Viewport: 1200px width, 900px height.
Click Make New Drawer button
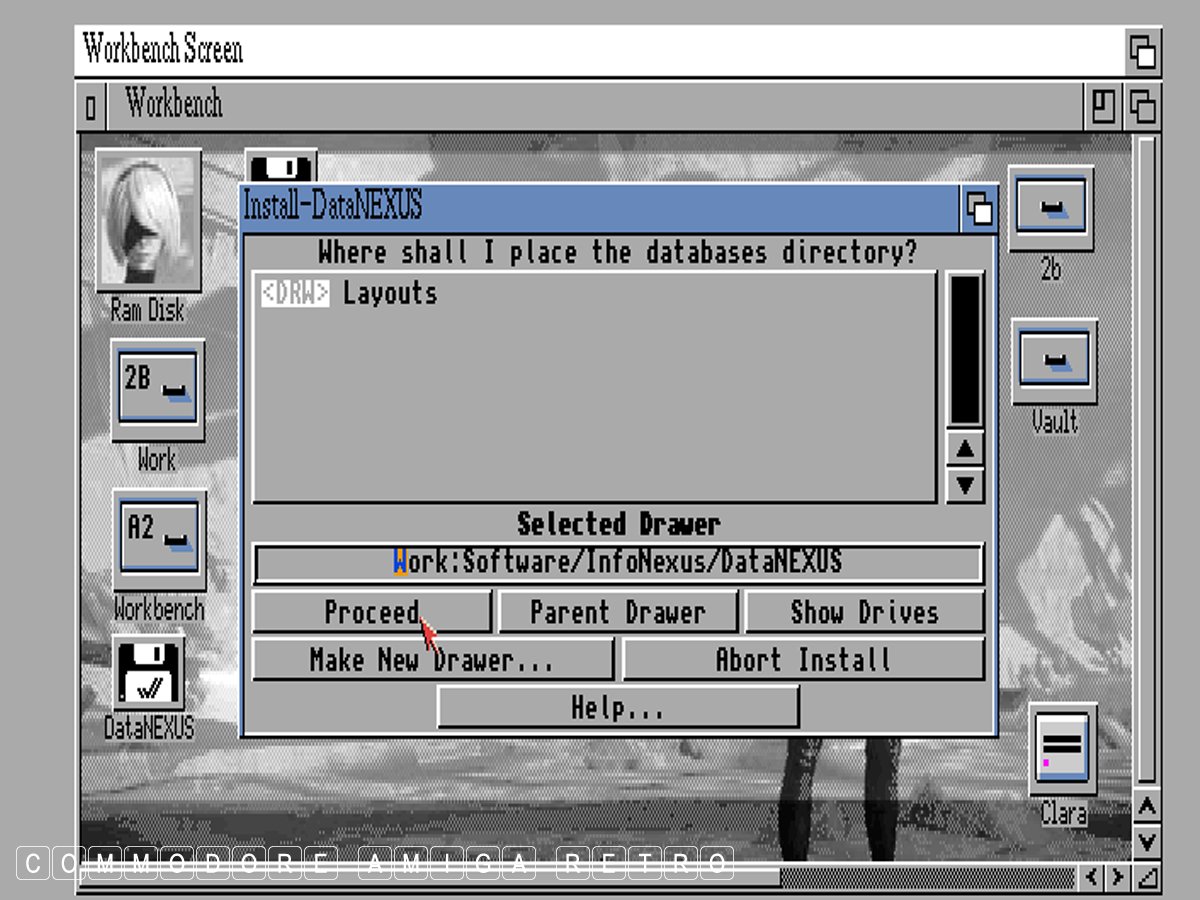[431, 660]
